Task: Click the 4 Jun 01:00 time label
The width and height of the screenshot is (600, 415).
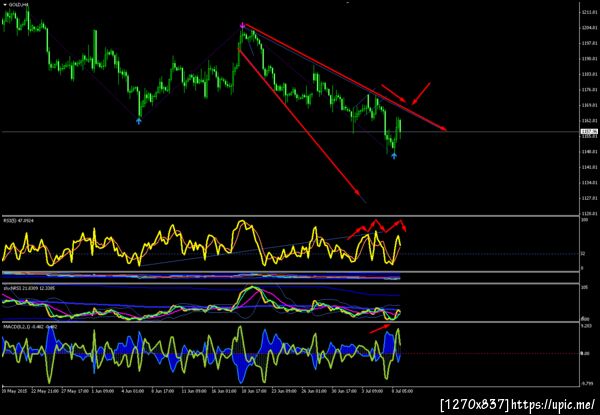Action: (x=133, y=391)
